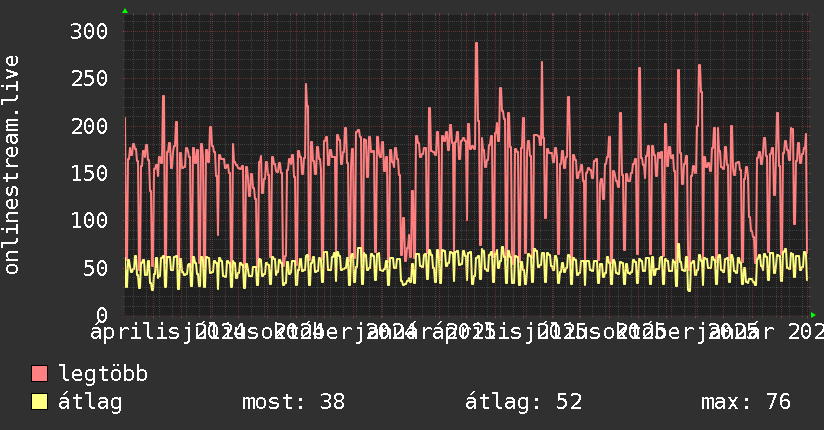Screen dimensions: 824x430
Task: Click the 200 y-axis label
Action: 89,126
